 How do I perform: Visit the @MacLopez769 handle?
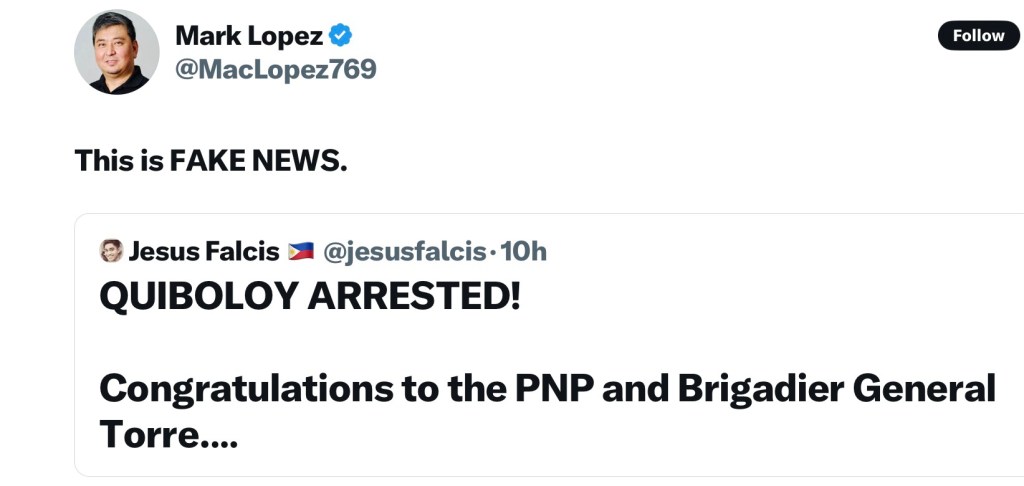click(275, 70)
